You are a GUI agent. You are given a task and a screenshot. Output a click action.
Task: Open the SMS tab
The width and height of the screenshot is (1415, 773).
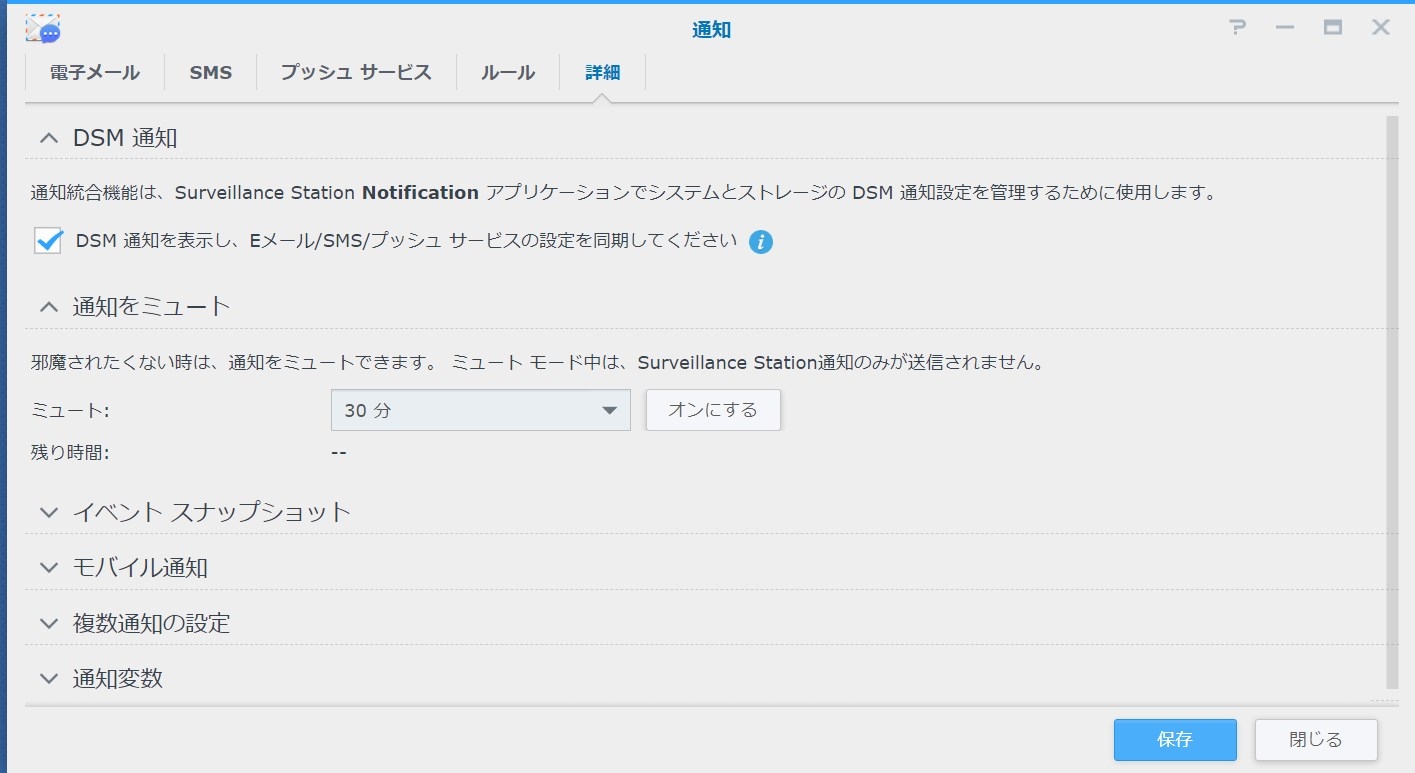click(x=211, y=73)
